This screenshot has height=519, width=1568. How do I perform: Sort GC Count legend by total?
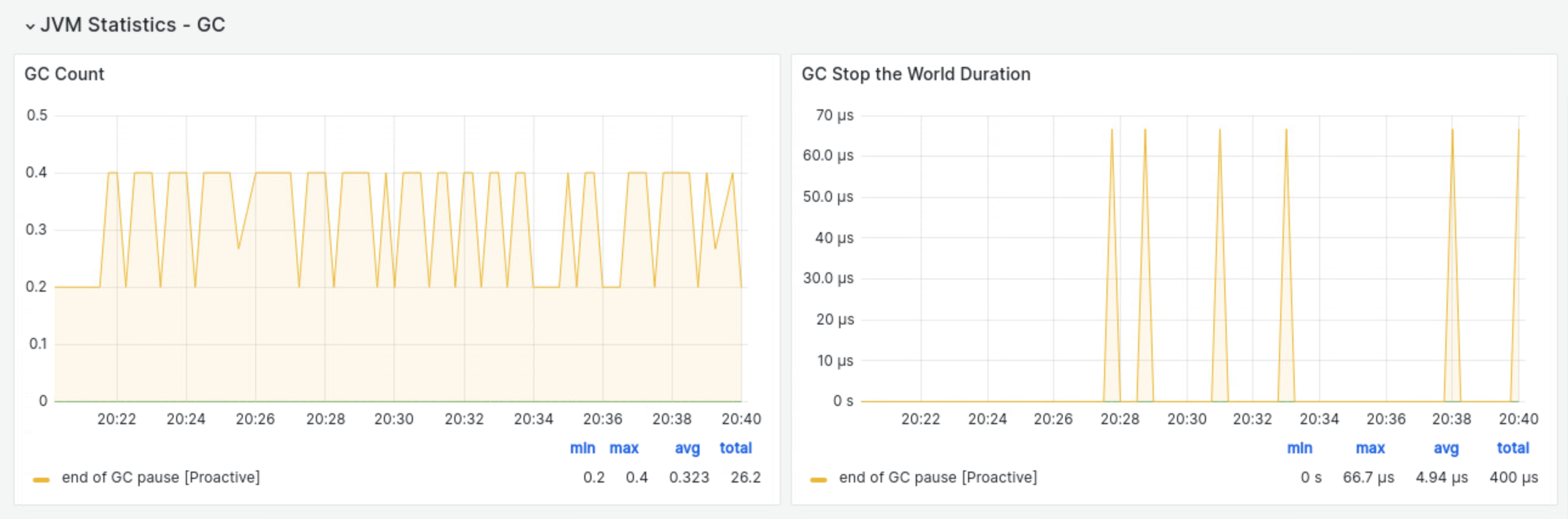(x=736, y=448)
